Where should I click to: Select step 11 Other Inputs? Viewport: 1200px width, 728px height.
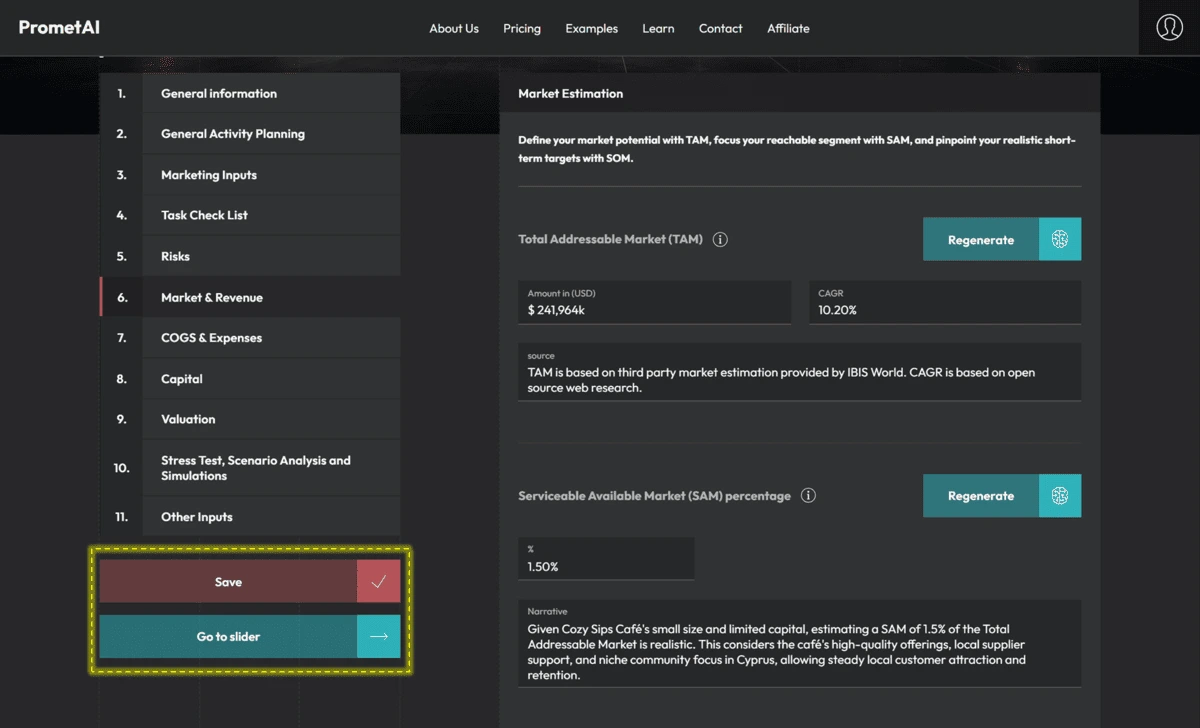click(250, 517)
